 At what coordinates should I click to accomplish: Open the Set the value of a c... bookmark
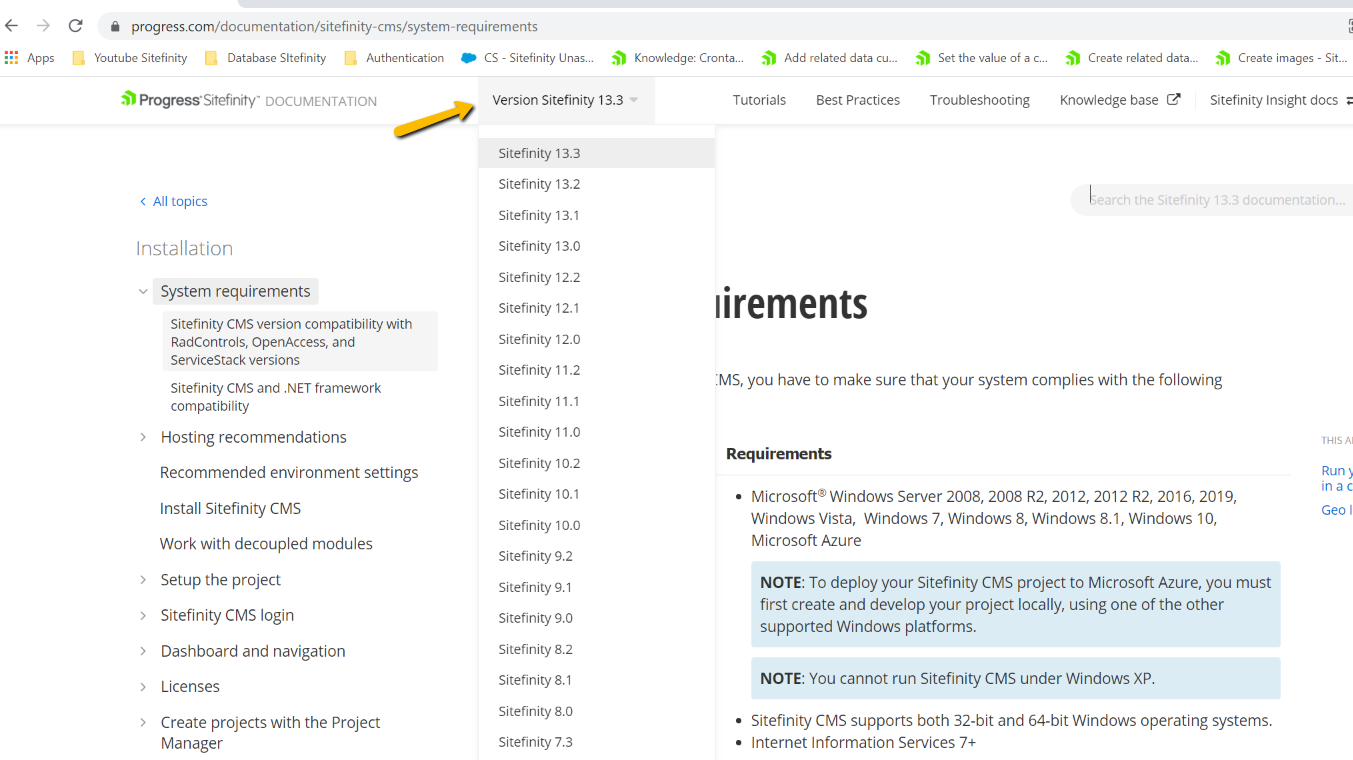click(x=982, y=58)
